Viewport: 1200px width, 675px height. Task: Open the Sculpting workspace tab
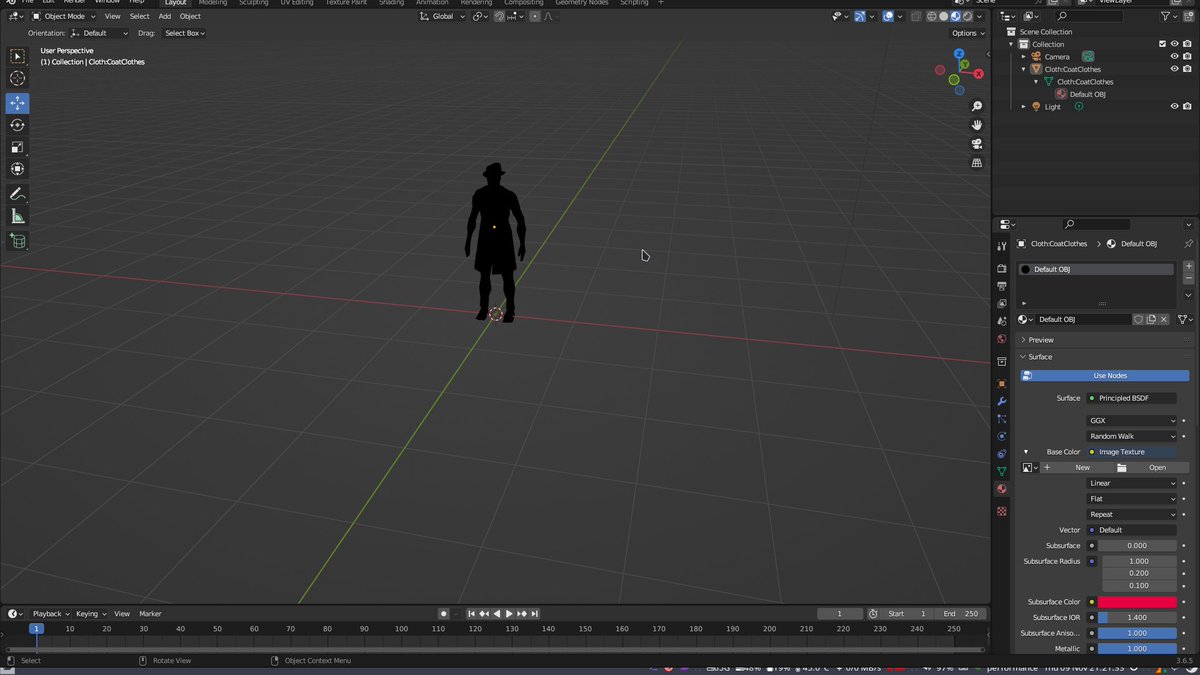coord(254,3)
